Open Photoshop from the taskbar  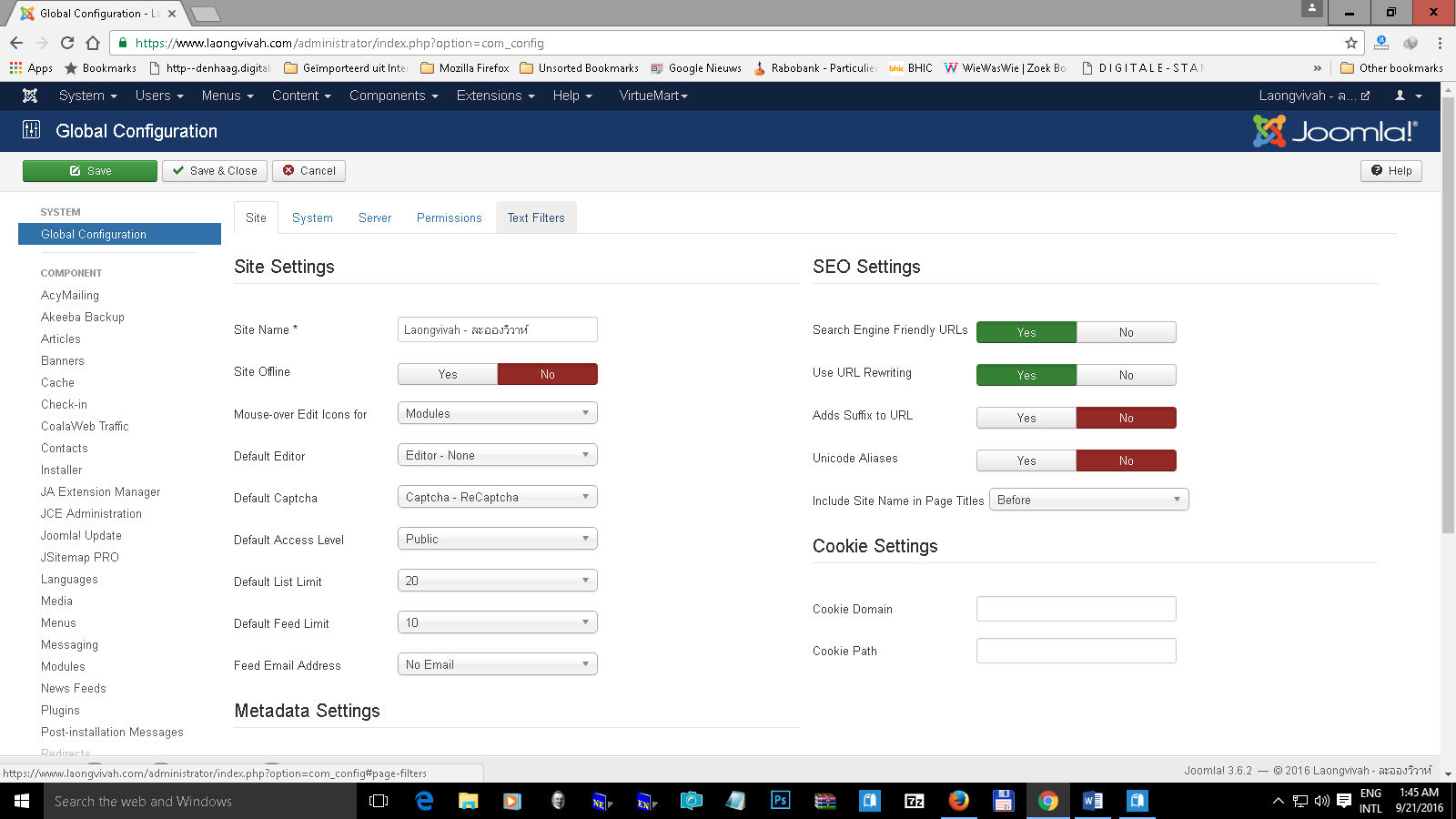click(780, 801)
